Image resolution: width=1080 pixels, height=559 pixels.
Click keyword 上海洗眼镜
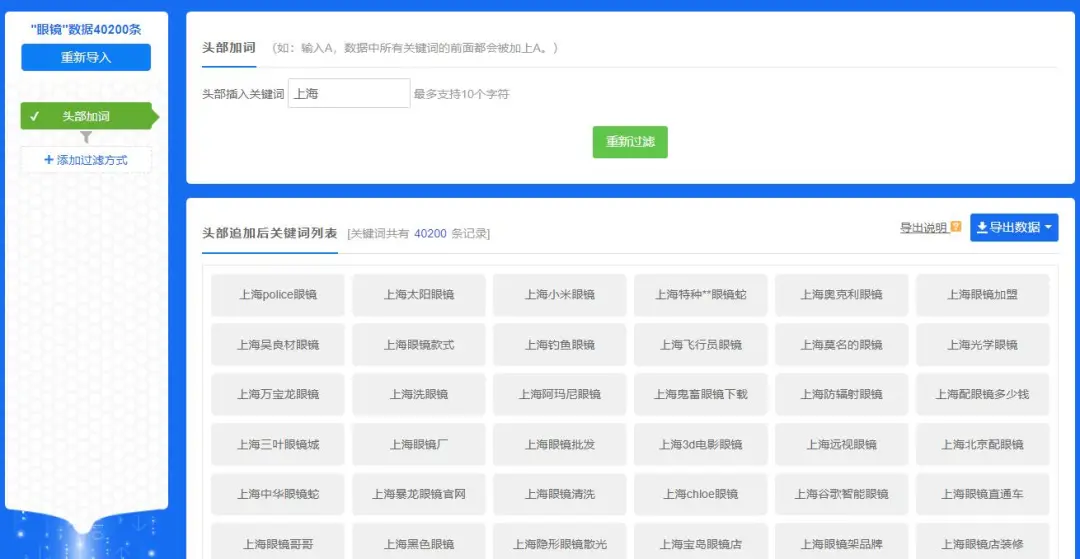(x=419, y=394)
